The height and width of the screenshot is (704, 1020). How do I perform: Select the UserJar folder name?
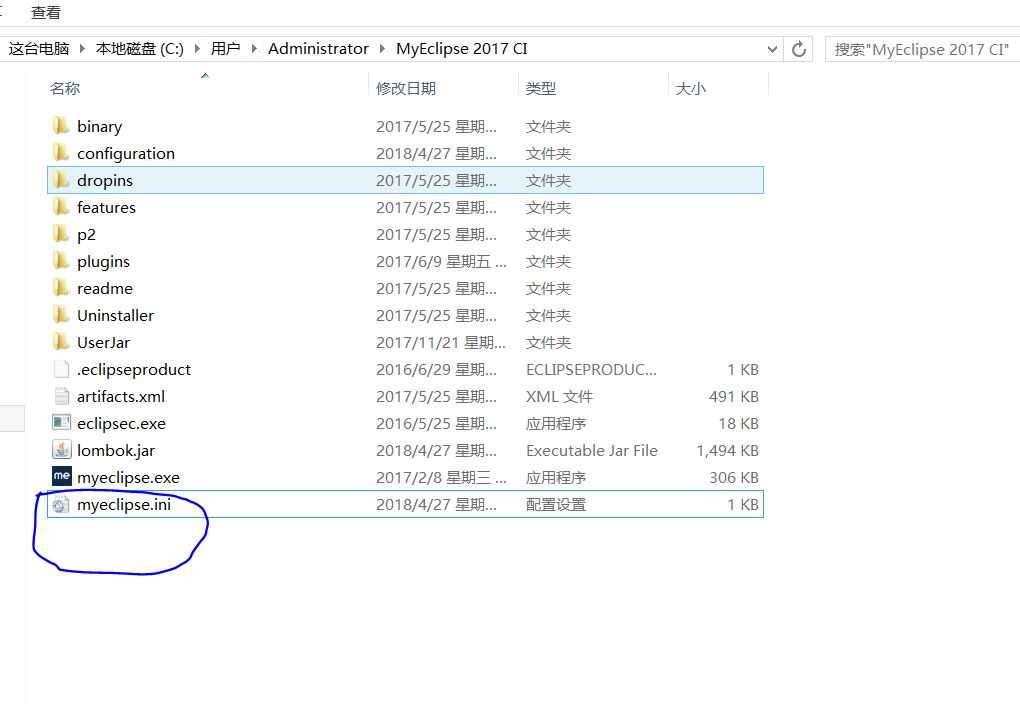(x=103, y=342)
